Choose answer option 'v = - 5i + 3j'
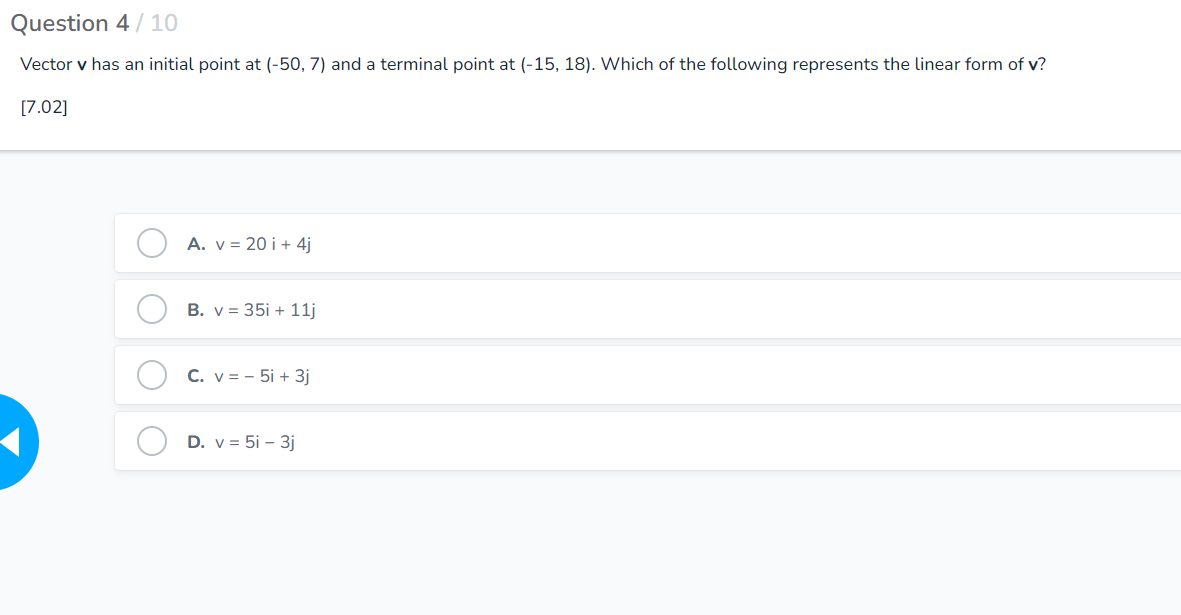Image resolution: width=1181 pixels, height=615 pixels. [x=261, y=376]
